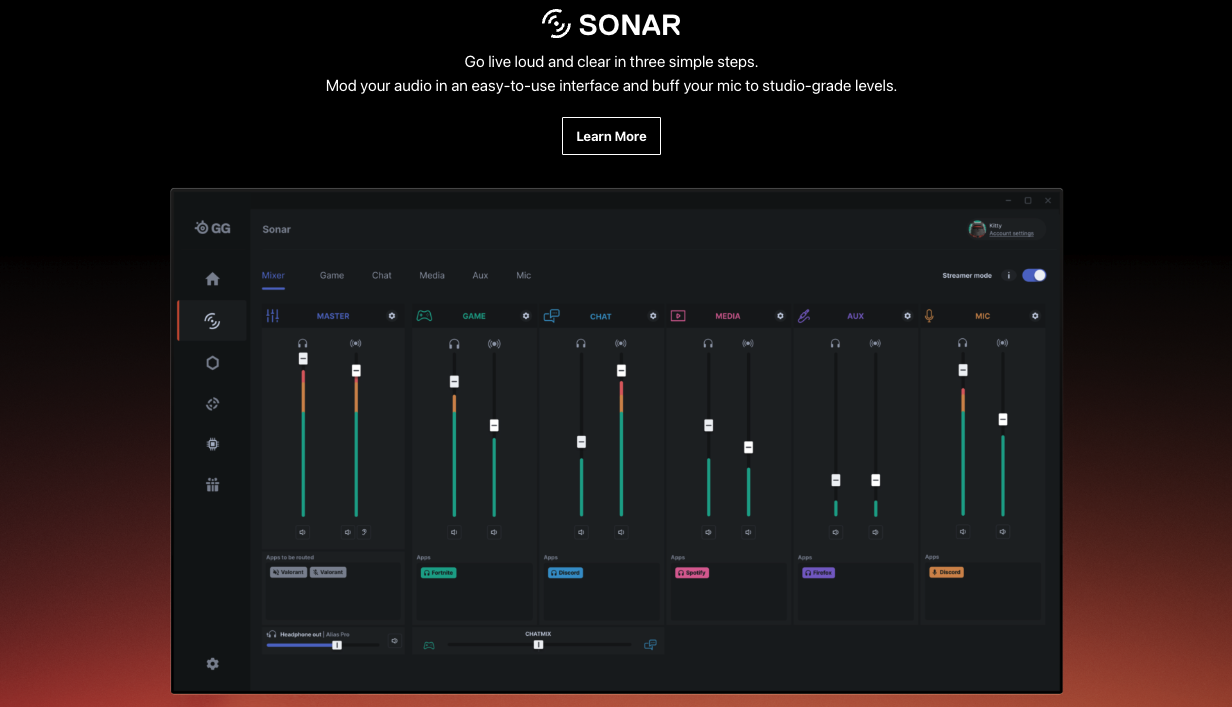Click the Aux stream volume fader handle
The height and width of the screenshot is (707, 1232).
tap(875, 480)
